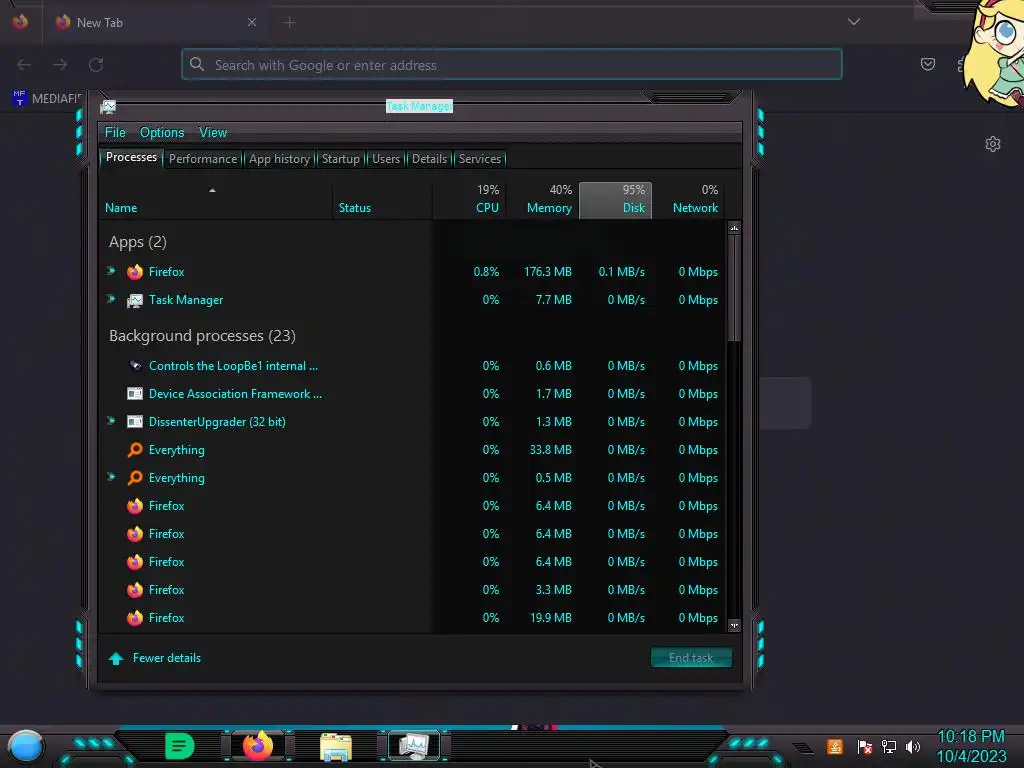Image resolution: width=1024 pixels, height=768 pixels.
Task: Open the MEDIAFIRE bookmark in Firefox
Action: (x=47, y=99)
